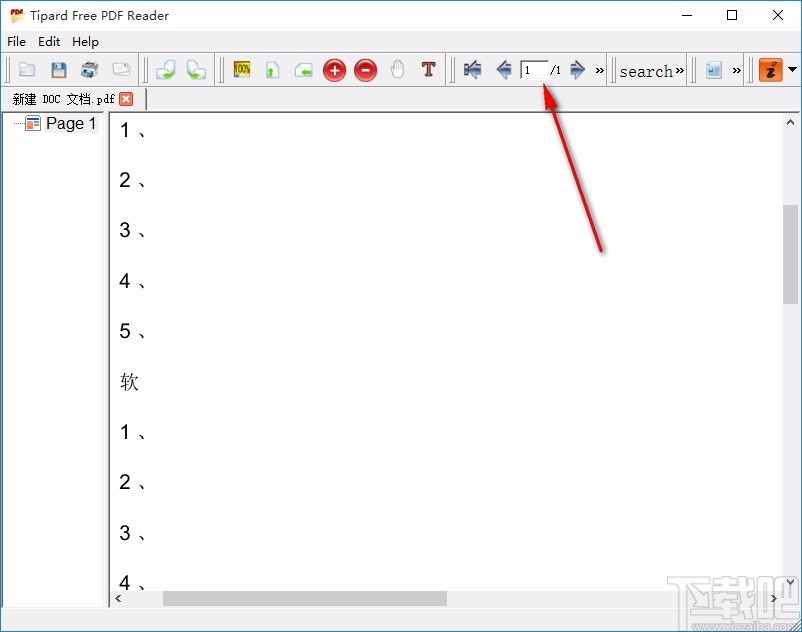Click the horizontal scrollbar thumb
The image size is (802, 632).
coord(305,598)
